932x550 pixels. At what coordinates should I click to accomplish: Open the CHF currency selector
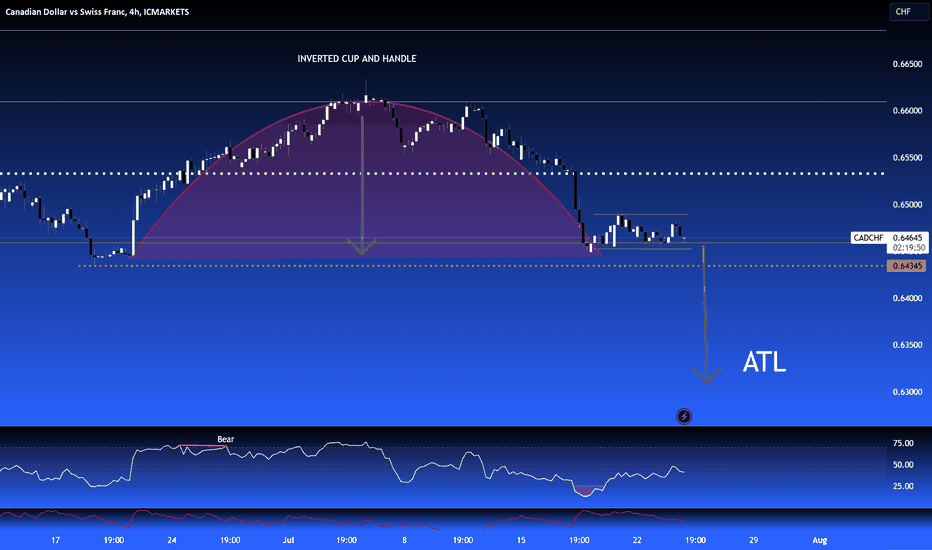pyautogui.click(x=909, y=12)
